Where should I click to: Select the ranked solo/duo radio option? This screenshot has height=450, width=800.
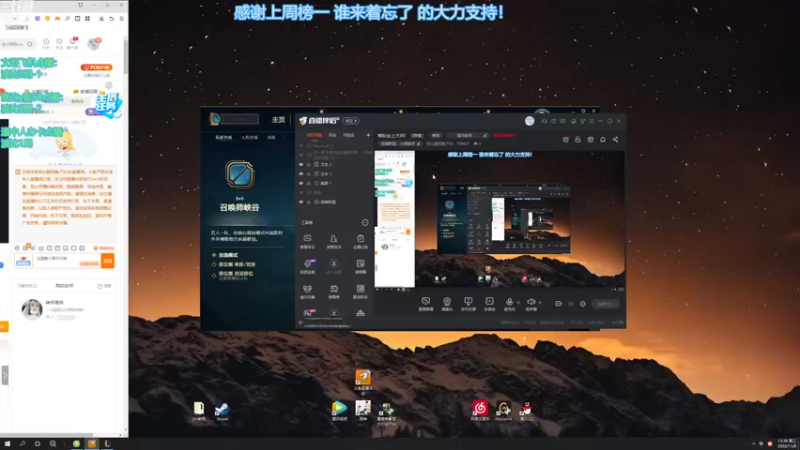214,264
